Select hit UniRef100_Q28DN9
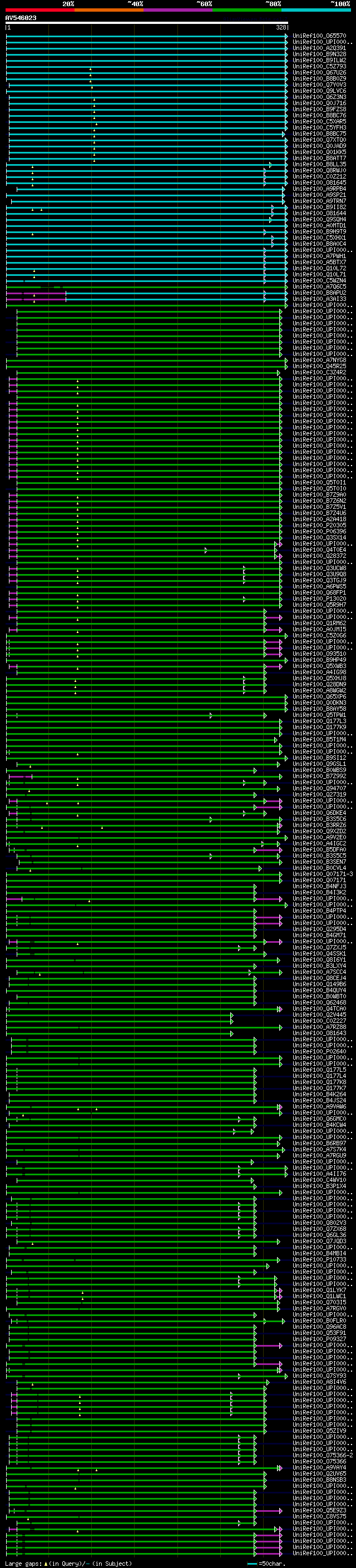This screenshot has width=356, height=1568. pos(319,684)
